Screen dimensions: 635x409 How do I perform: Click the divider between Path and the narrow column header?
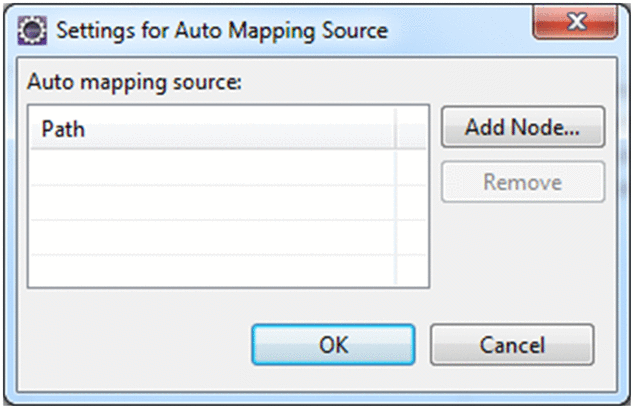(397, 130)
